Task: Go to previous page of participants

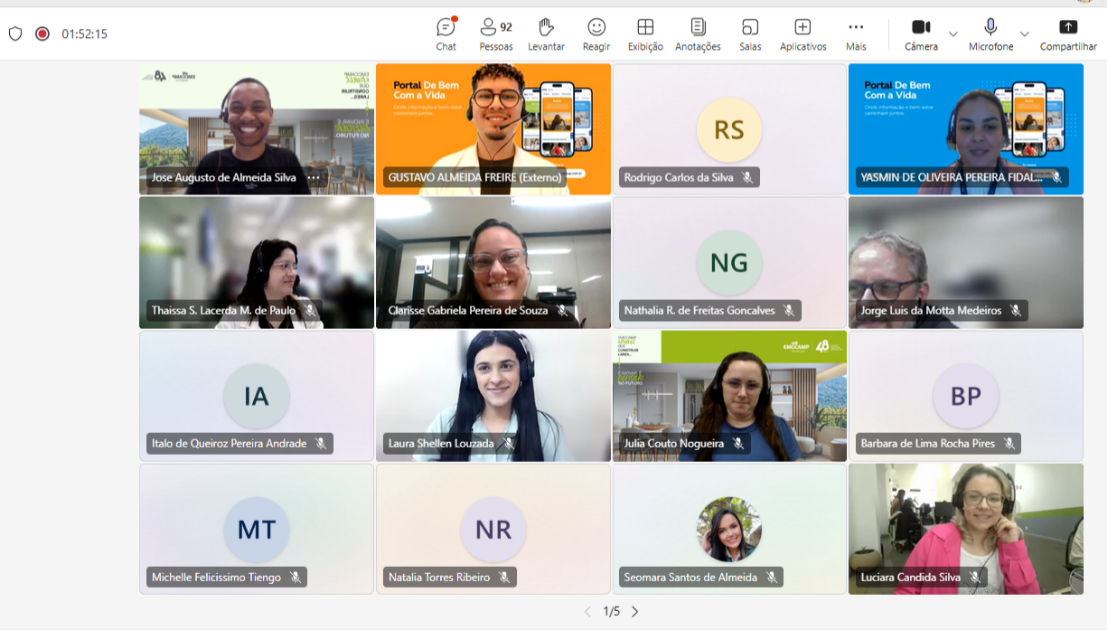Action: point(588,611)
